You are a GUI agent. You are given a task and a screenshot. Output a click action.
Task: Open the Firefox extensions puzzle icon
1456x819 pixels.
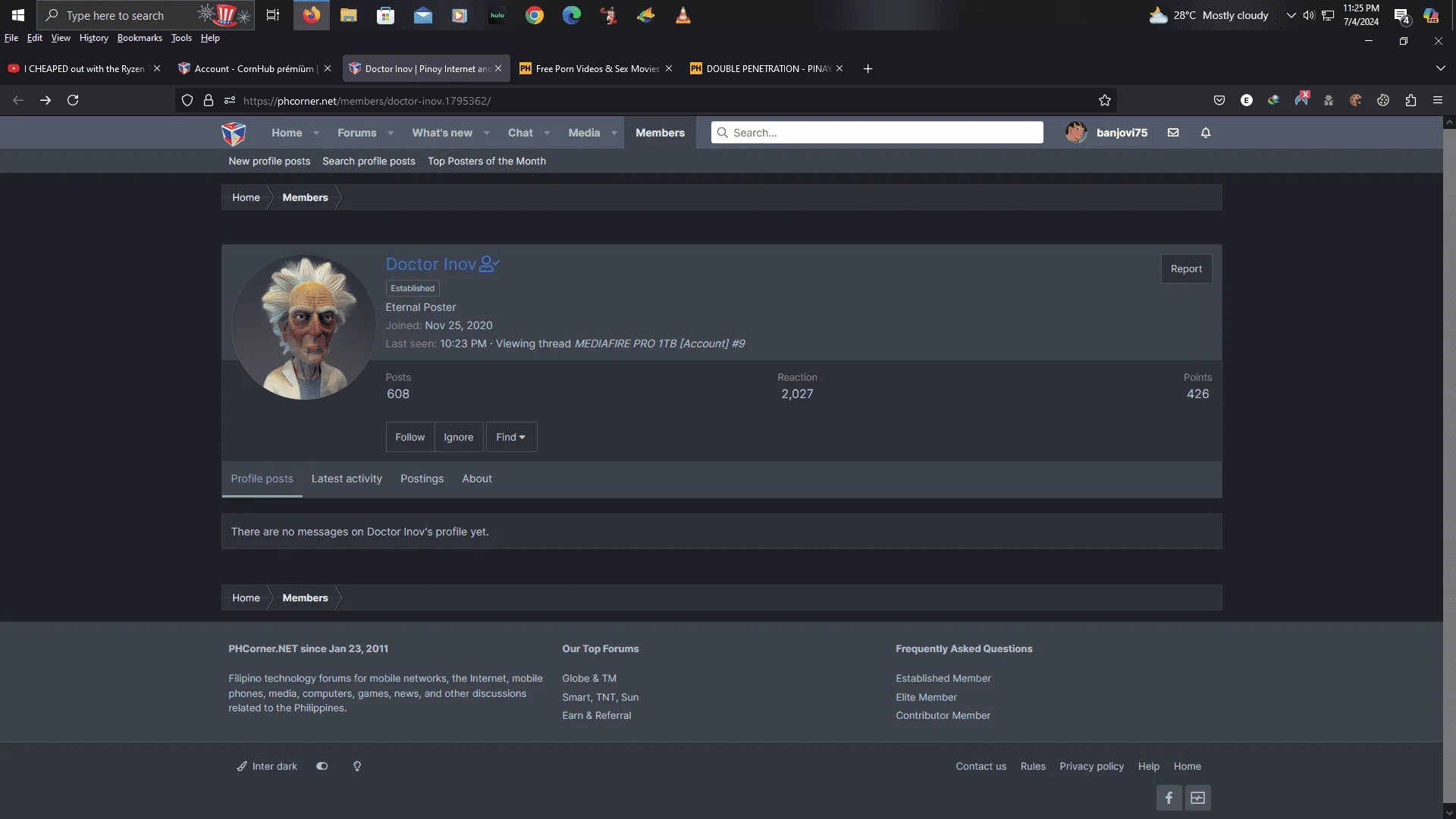(x=1410, y=100)
